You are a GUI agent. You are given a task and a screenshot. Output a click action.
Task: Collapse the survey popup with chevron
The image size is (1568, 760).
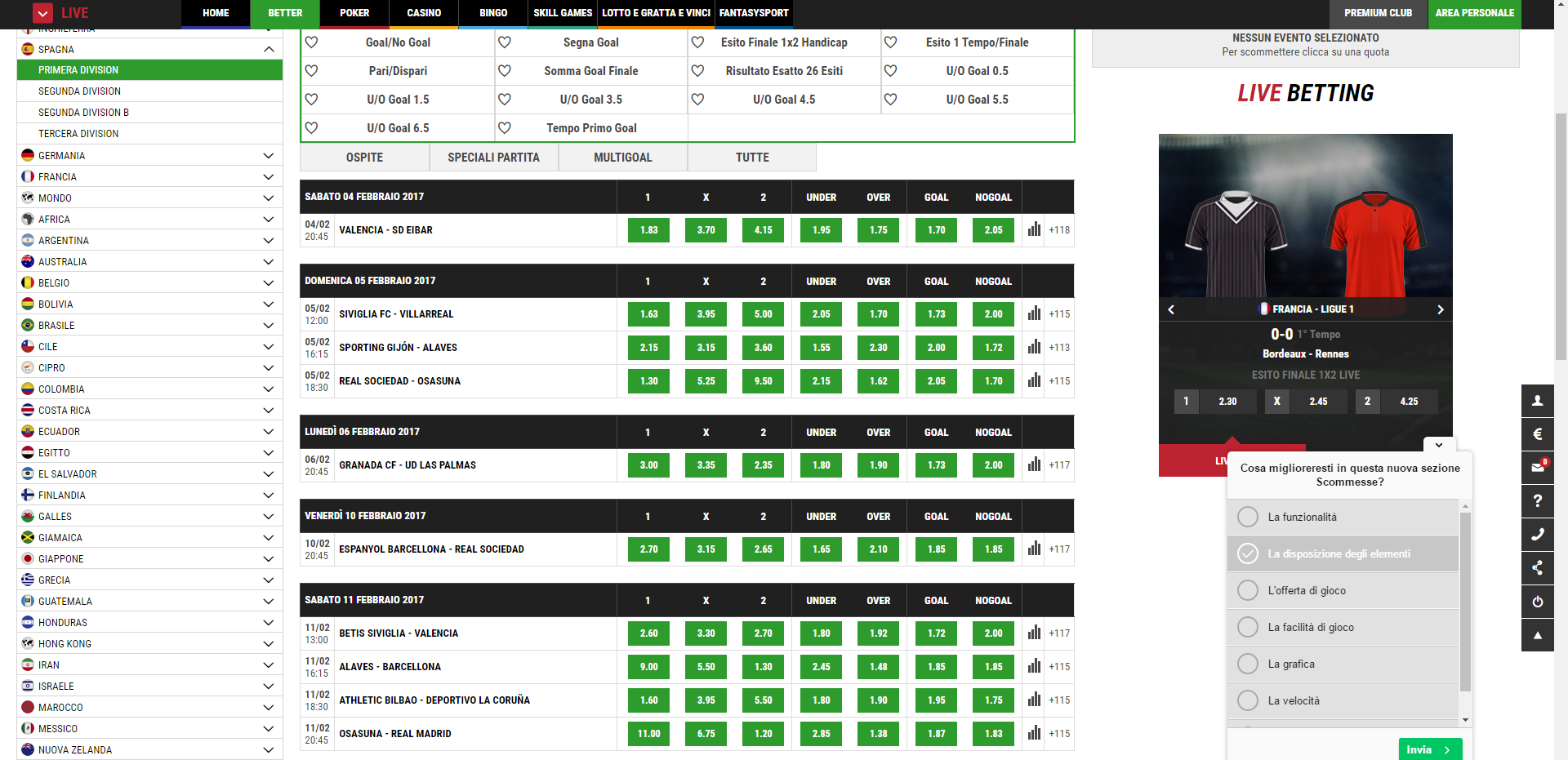click(1439, 445)
